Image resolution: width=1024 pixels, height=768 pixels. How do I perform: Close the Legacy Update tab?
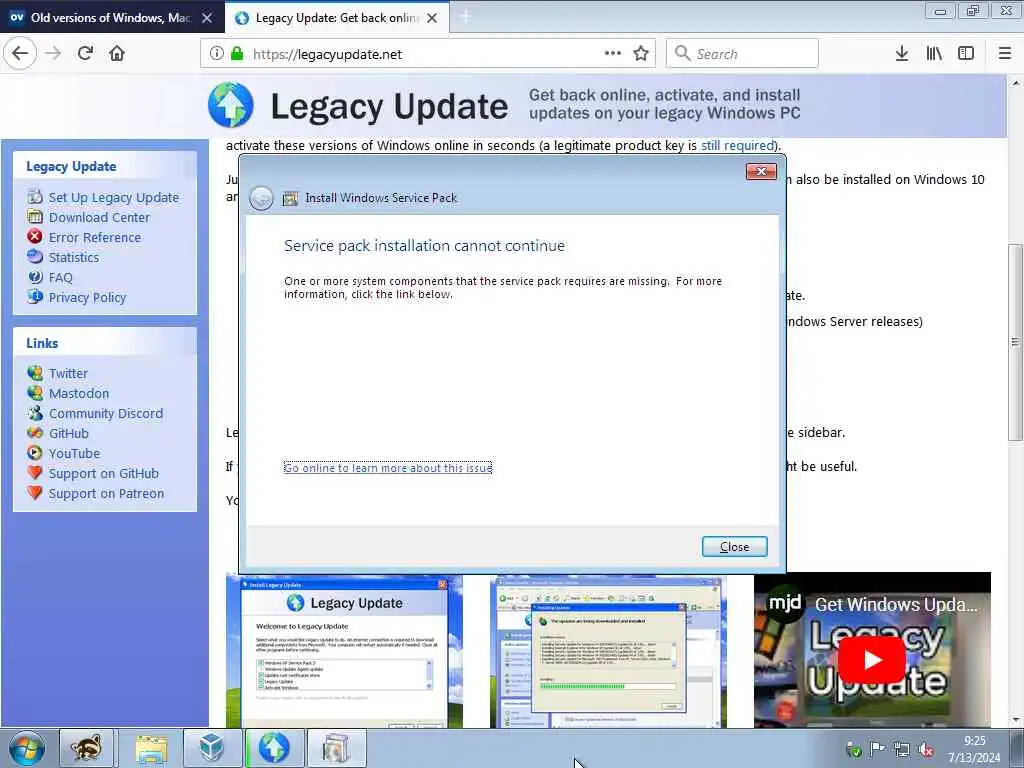(x=432, y=18)
